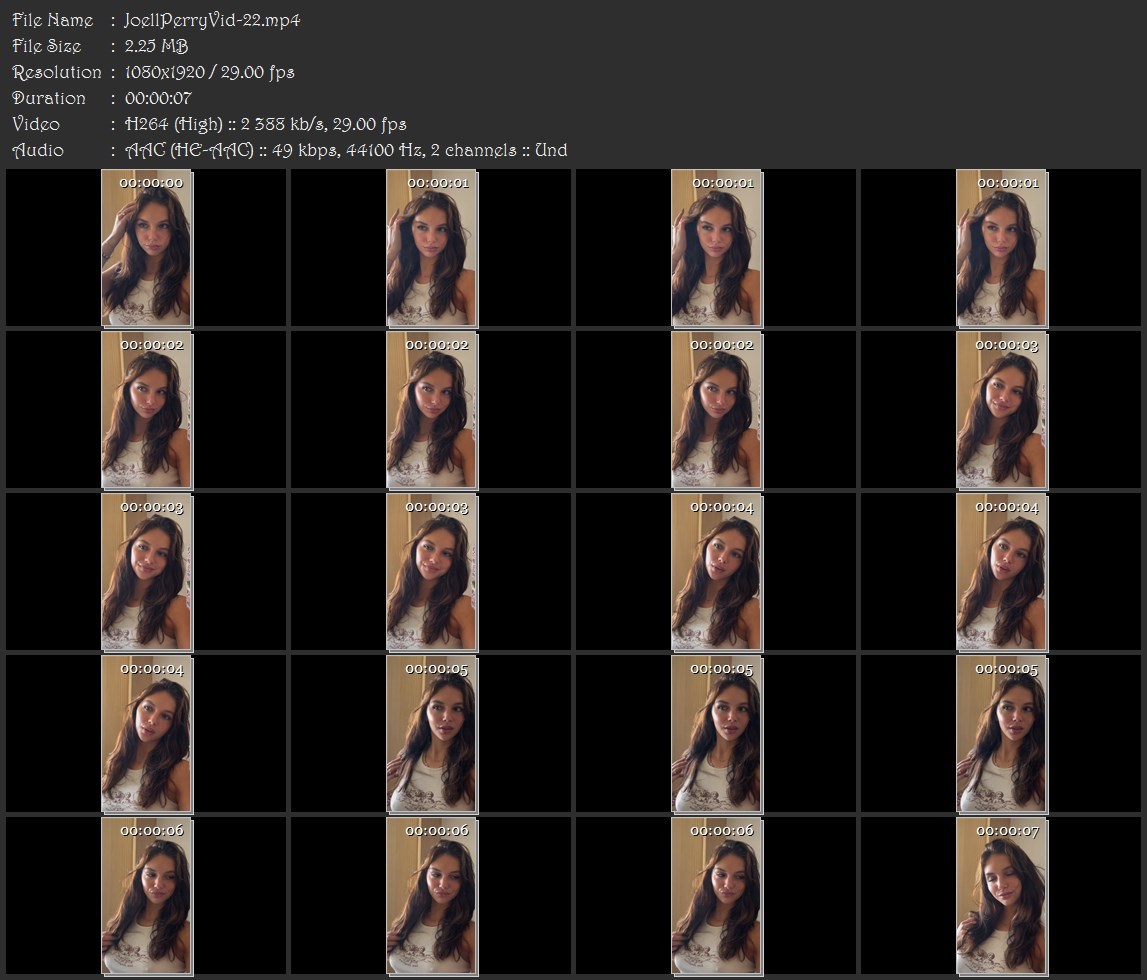
Task: Pick the third frame stamped 00:00:02
Action: click(717, 410)
